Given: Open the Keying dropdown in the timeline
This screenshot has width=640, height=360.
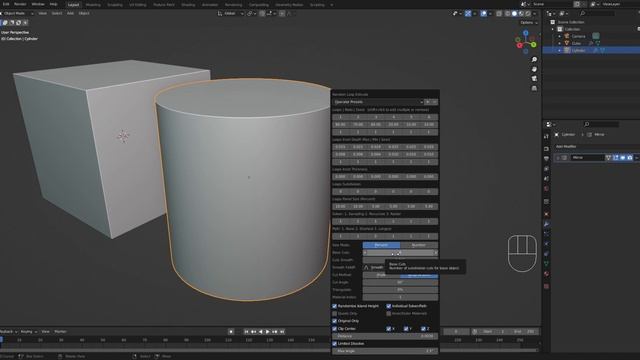Looking at the screenshot, I should click(x=29, y=332).
